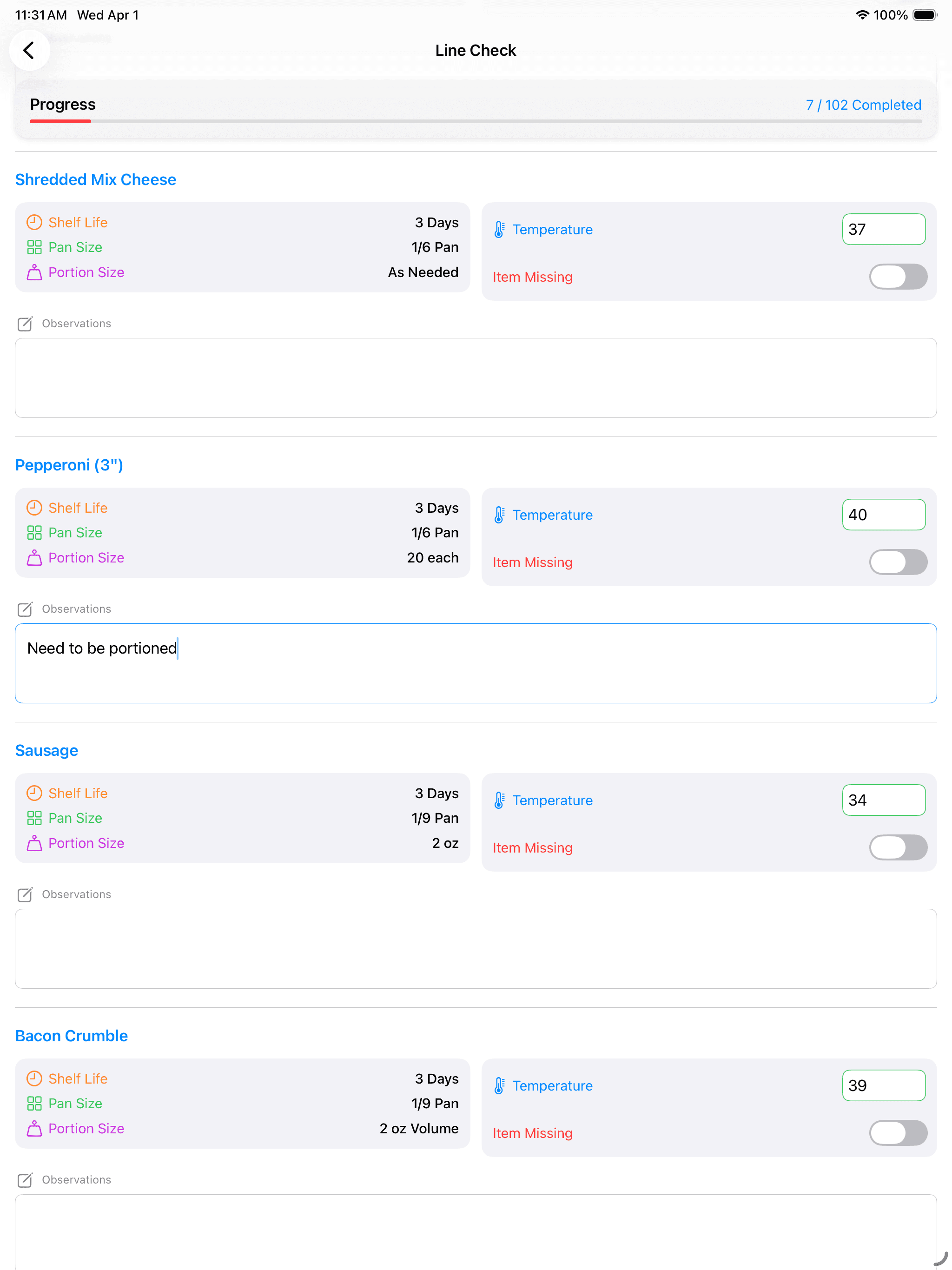Enable Item Missing for Shredded Mix Cheese

coord(898,277)
